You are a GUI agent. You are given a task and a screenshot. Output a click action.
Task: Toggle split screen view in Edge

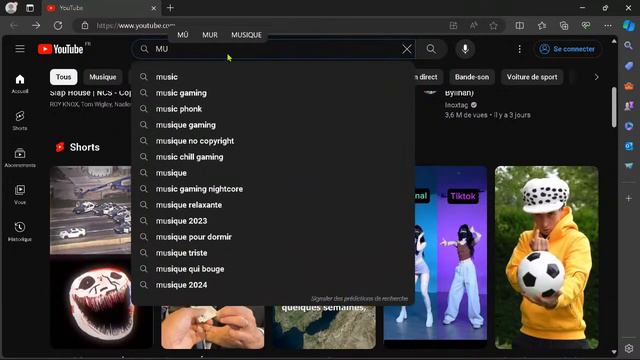pos(520,26)
